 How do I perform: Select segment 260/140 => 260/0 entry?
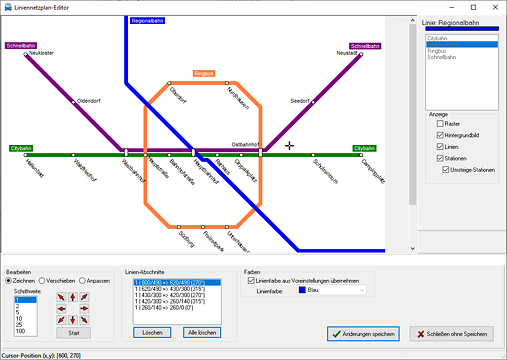point(177,308)
